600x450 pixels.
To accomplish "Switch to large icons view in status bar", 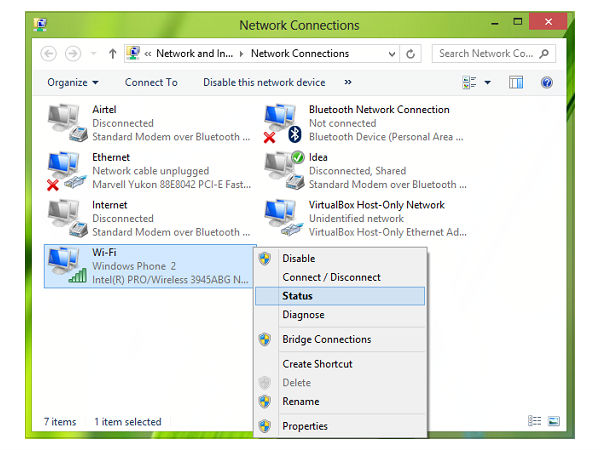I will [x=554, y=422].
